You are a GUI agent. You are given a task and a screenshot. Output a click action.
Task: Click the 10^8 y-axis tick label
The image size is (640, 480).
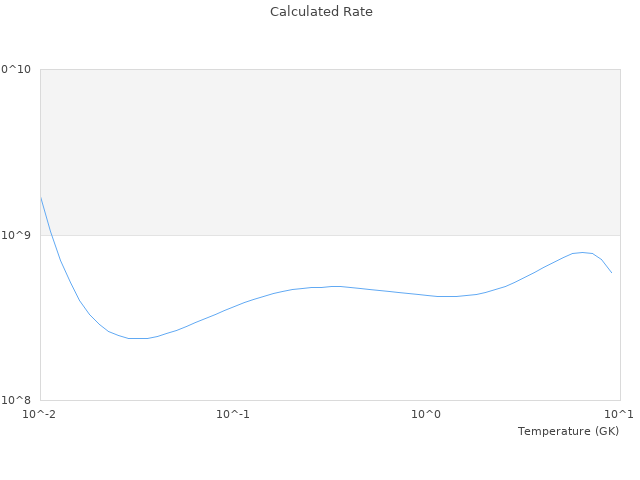(x=17, y=401)
